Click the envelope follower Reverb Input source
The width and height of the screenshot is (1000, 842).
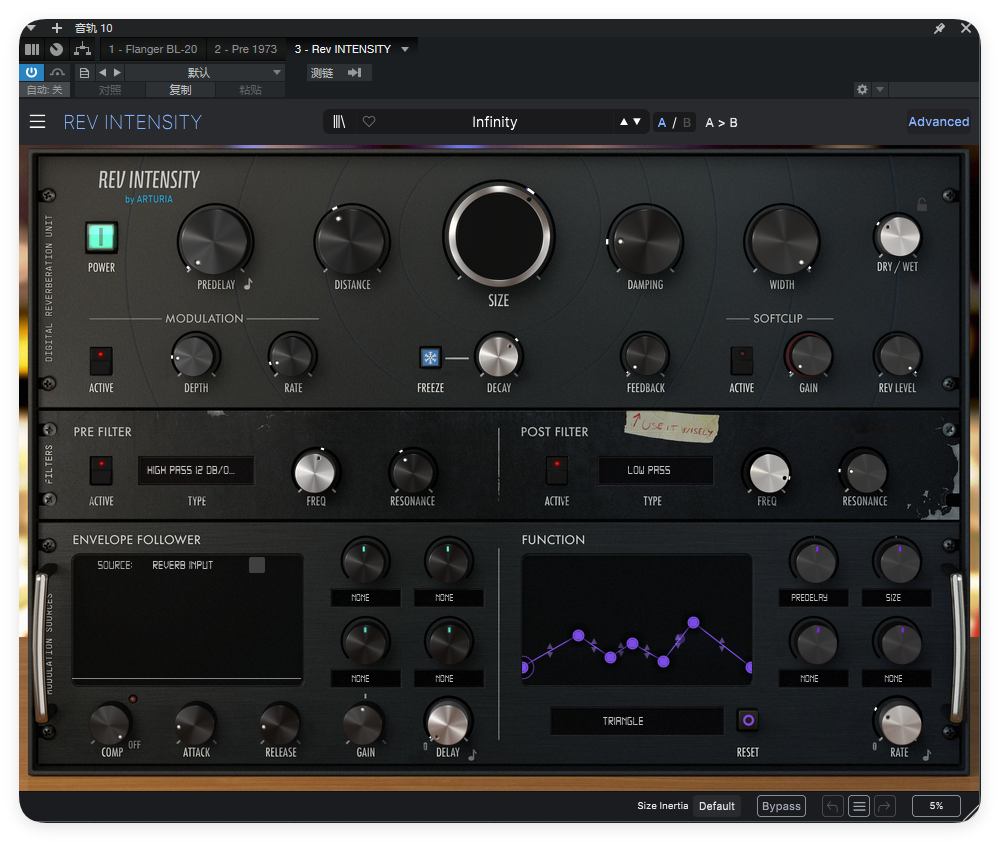point(182,565)
